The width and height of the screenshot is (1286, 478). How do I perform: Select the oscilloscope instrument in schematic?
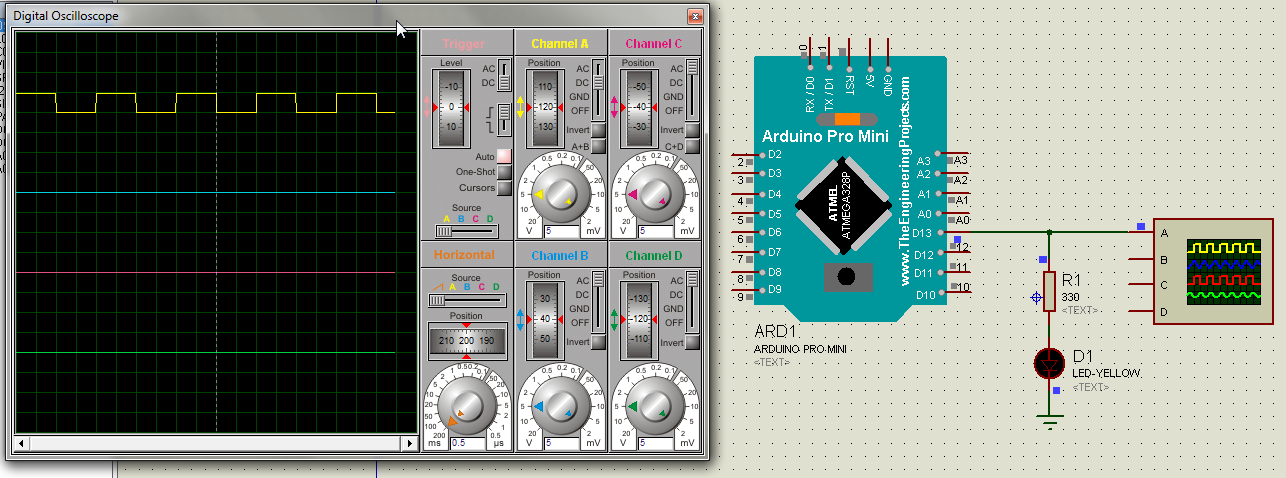point(1213,271)
